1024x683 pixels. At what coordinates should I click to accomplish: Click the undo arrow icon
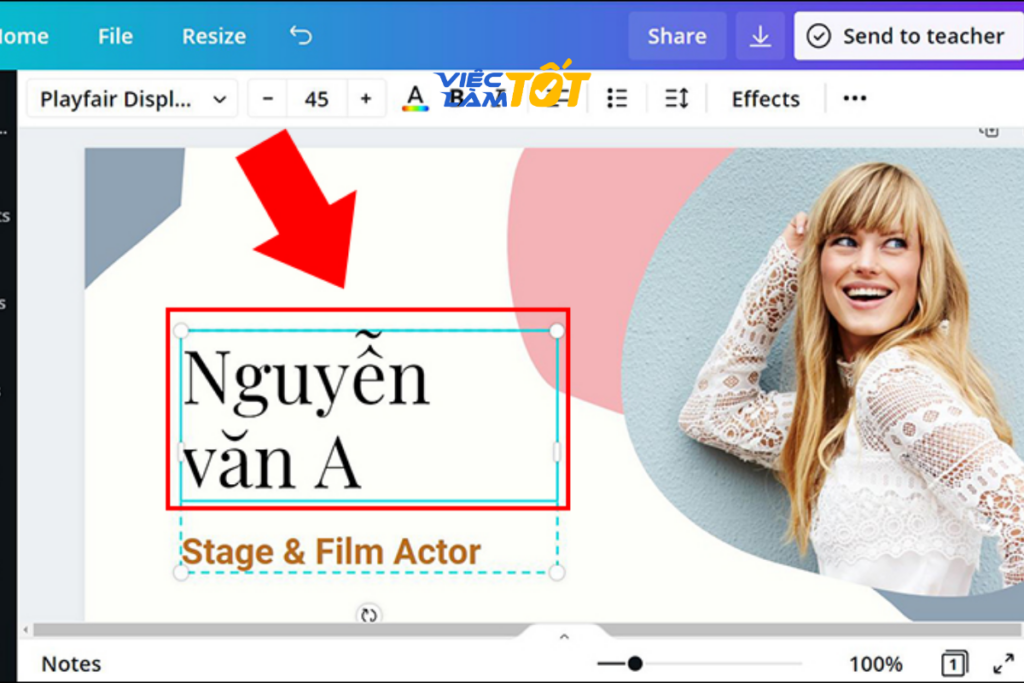(x=301, y=35)
